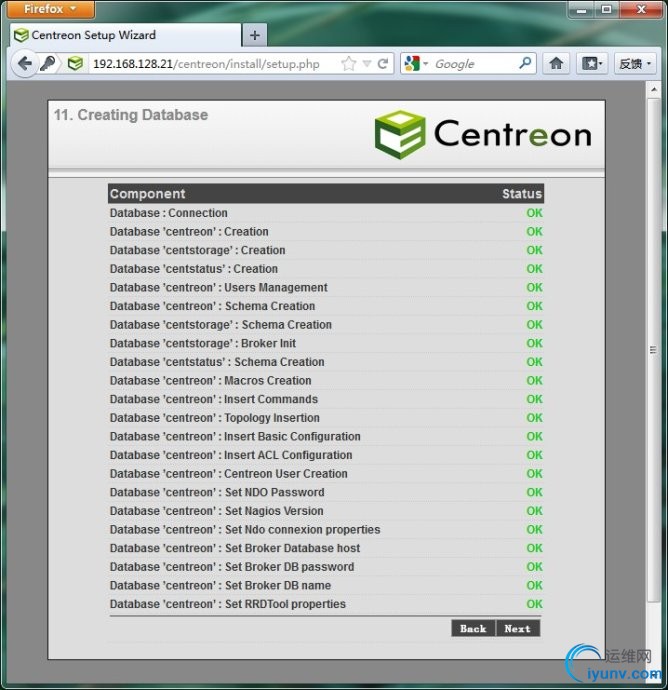668x690 pixels.
Task: Open the URL history dropdown arrow
Action: click(x=367, y=64)
